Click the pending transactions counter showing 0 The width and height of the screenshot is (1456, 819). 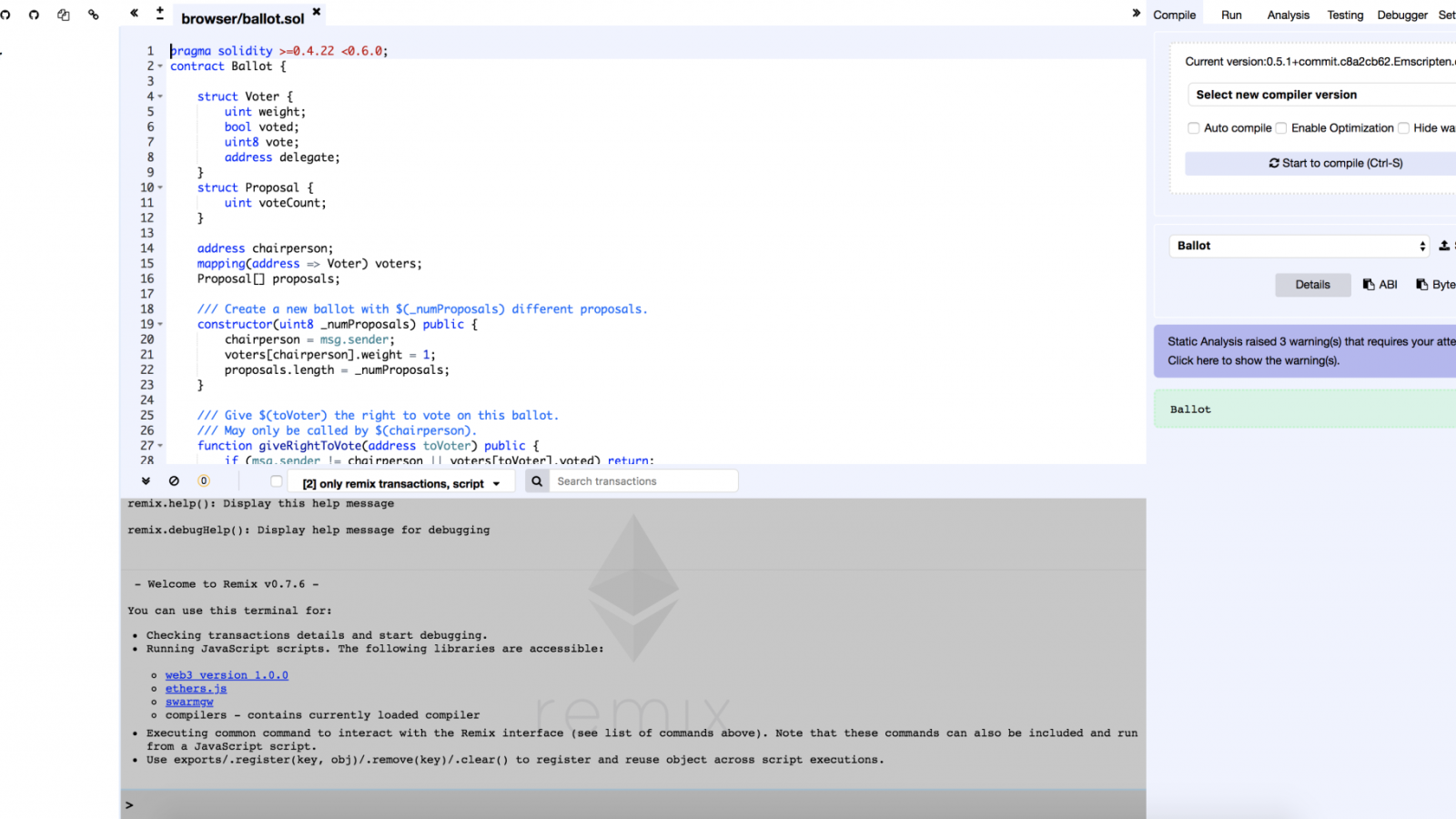point(204,480)
